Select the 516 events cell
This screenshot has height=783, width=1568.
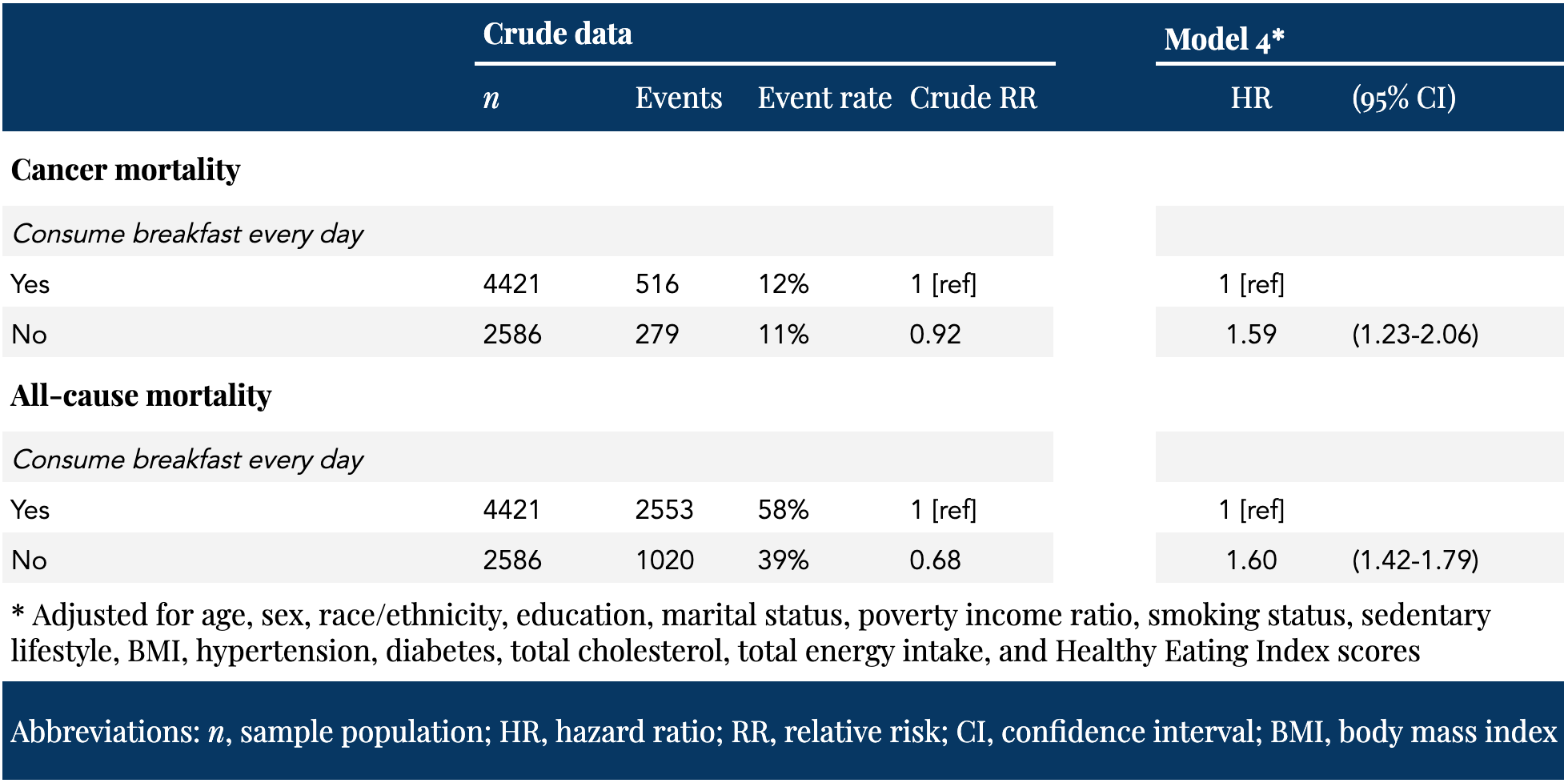click(x=656, y=284)
